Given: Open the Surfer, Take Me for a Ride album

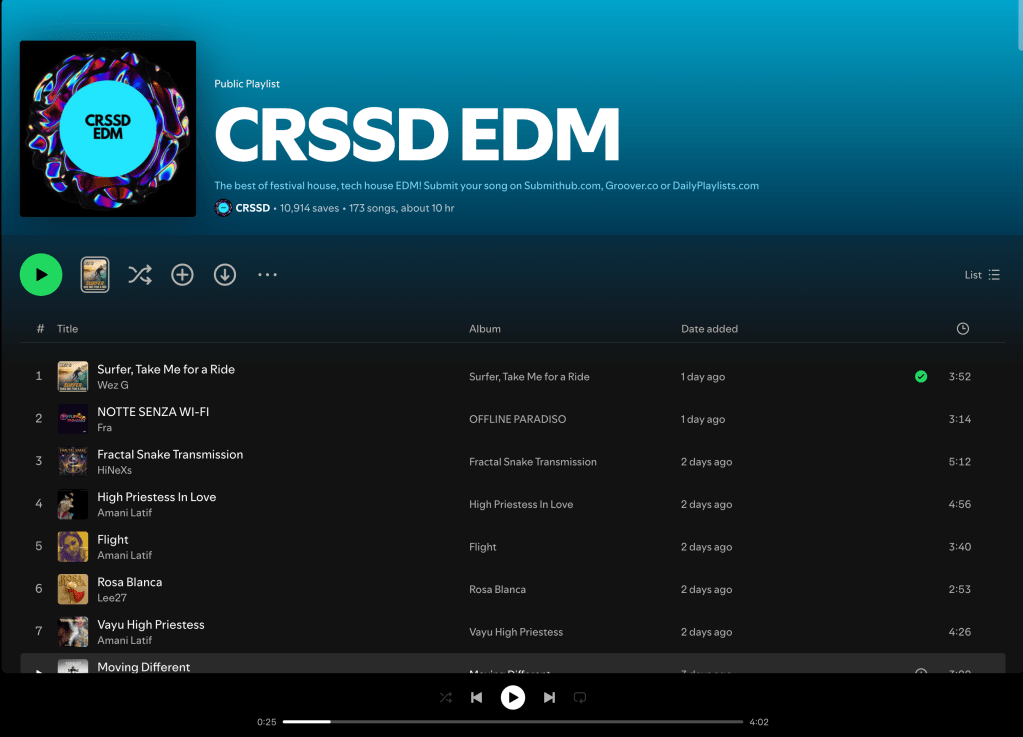Looking at the screenshot, I should point(529,376).
